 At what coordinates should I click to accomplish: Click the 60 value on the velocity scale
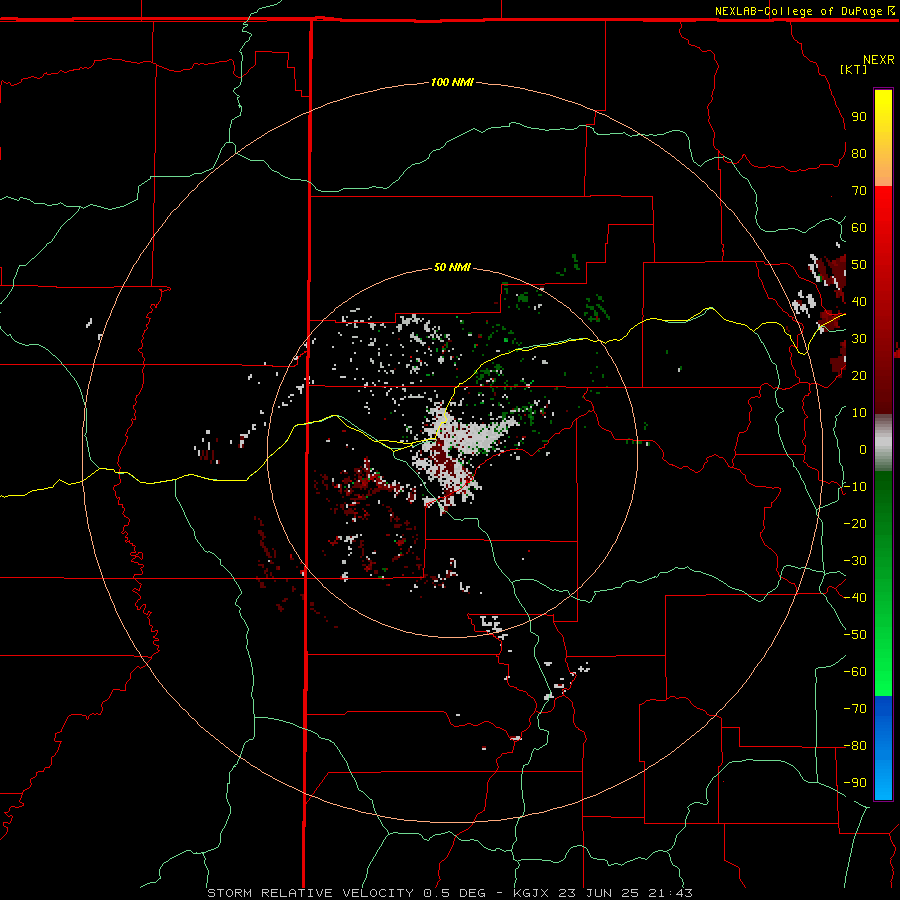[x=859, y=227]
